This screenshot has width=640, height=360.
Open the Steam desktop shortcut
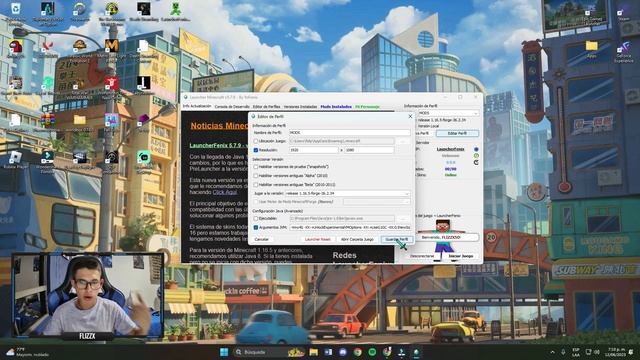624,10
